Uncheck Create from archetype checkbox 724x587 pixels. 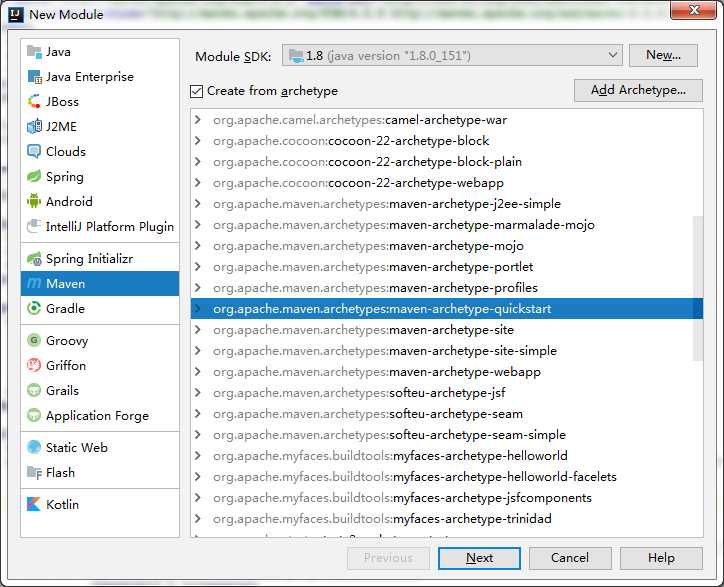[196, 91]
